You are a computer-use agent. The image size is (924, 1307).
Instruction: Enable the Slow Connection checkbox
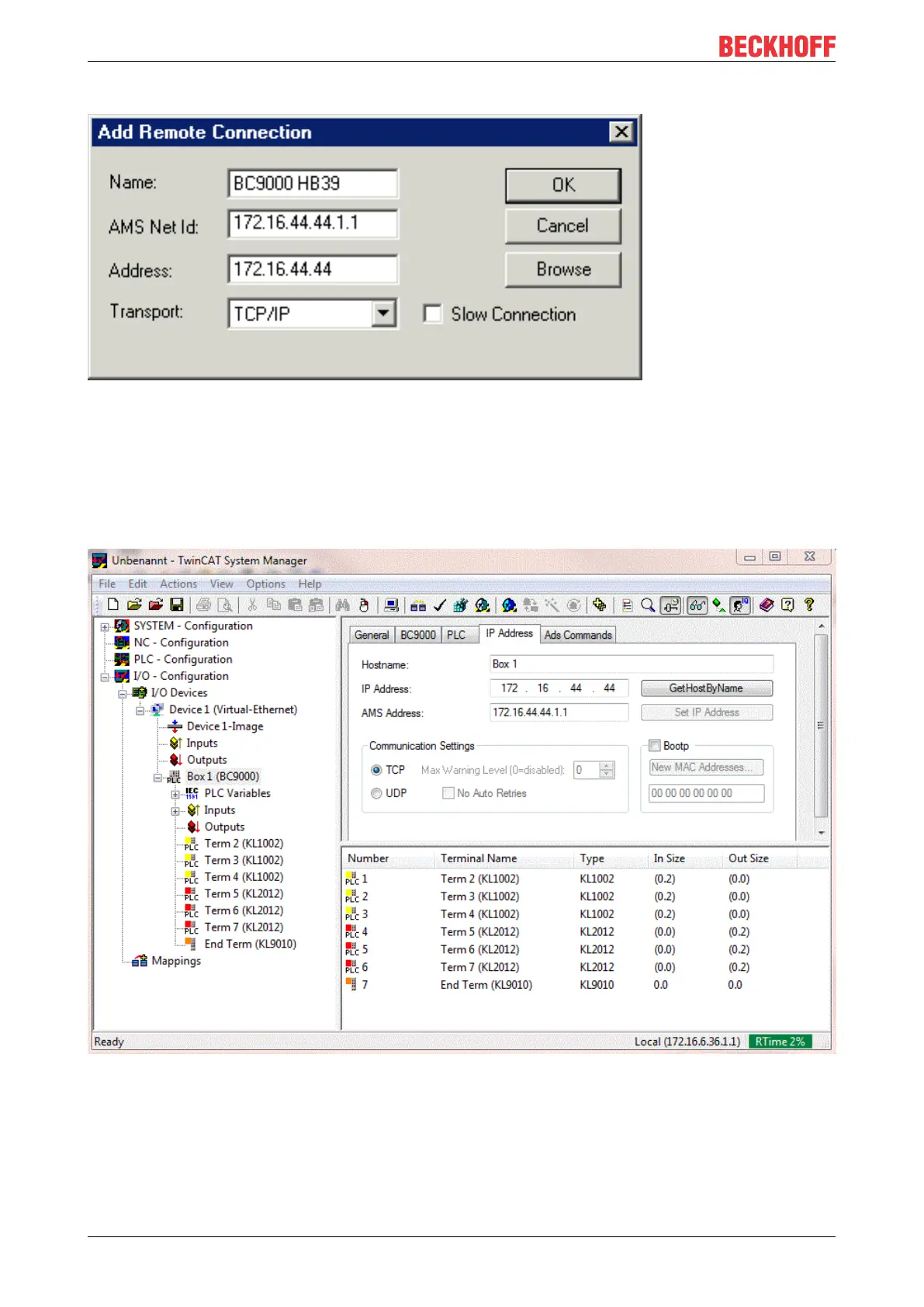(432, 314)
